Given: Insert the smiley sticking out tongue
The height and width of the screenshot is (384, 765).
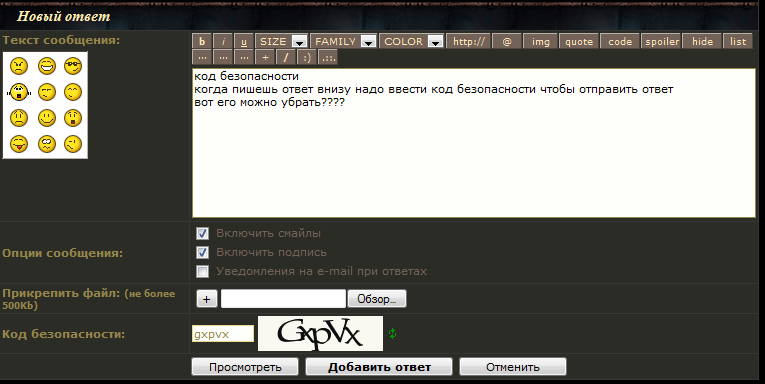Looking at the screenshot, I should (19, 144).
